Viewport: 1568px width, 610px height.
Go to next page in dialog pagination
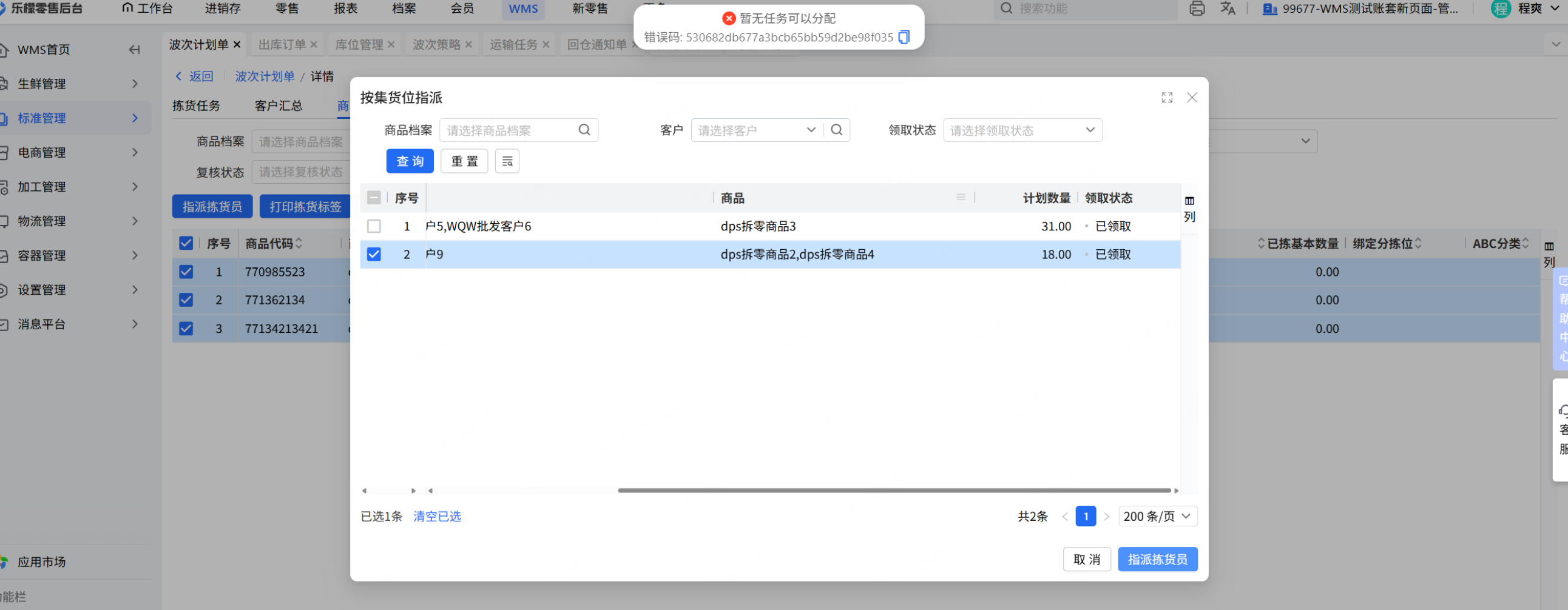1107,517
